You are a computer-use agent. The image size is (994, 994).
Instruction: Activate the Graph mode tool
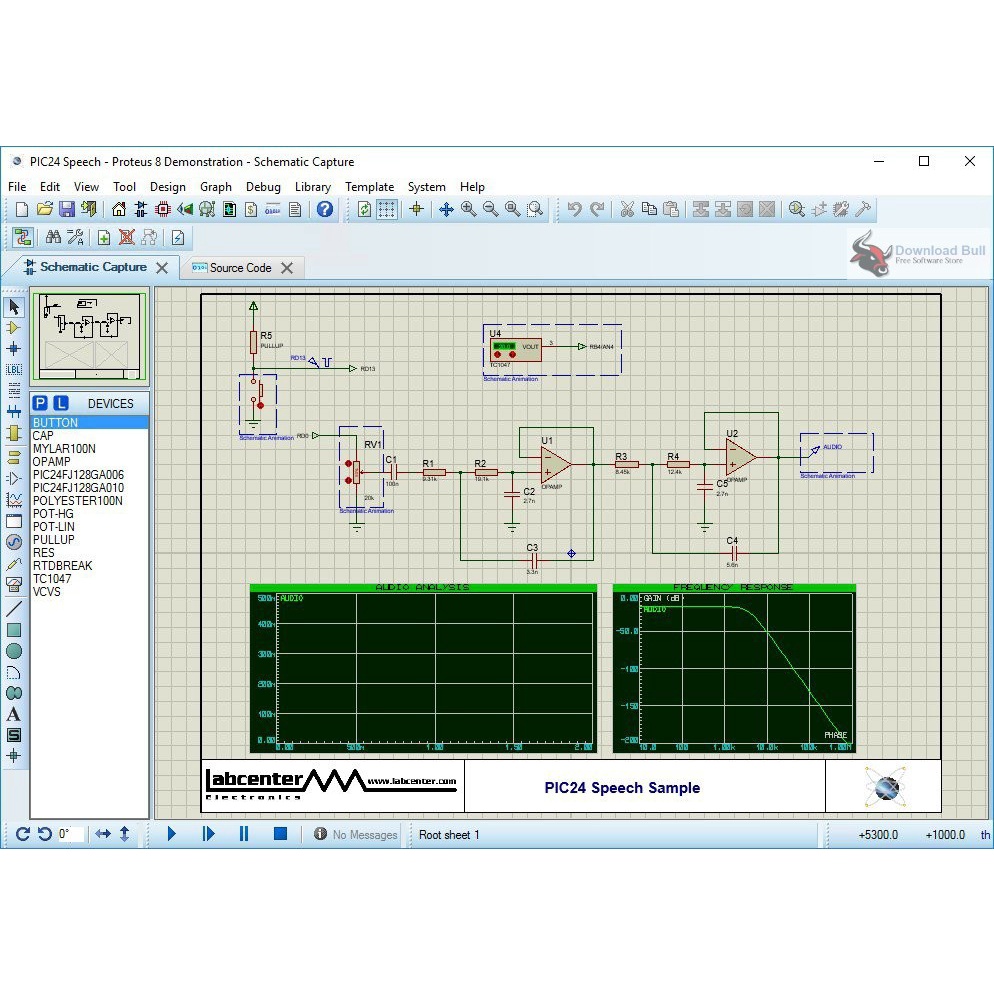(14, 499)
